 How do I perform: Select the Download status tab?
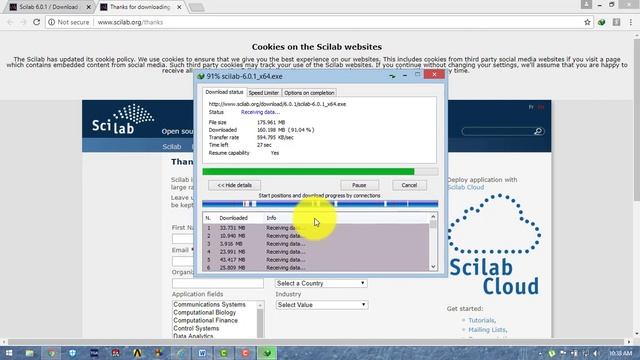pyautogui.click(x=224, y=92)
